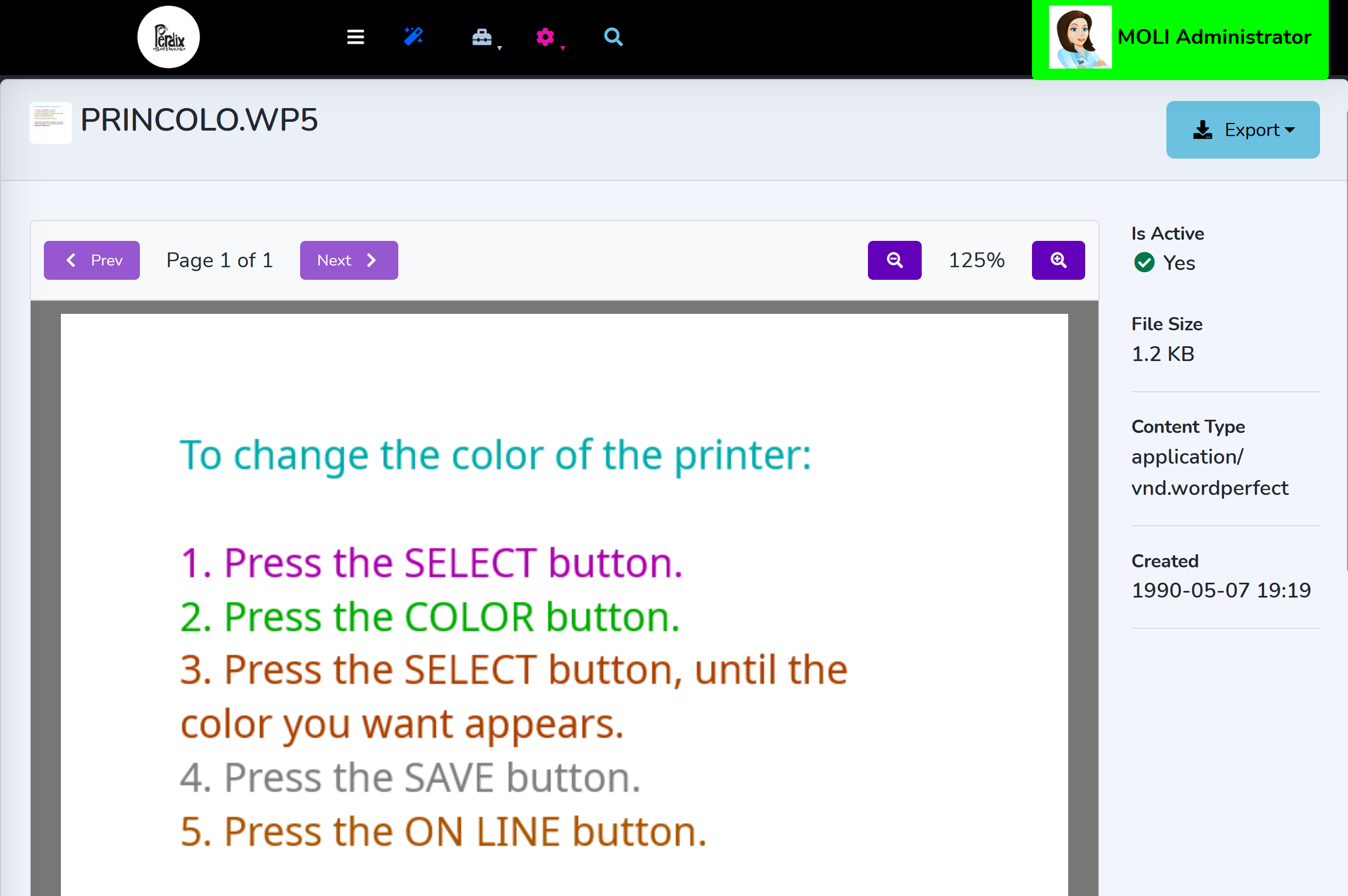
Task: Click the 125% zoom level text
Action: tap(977, 261)
